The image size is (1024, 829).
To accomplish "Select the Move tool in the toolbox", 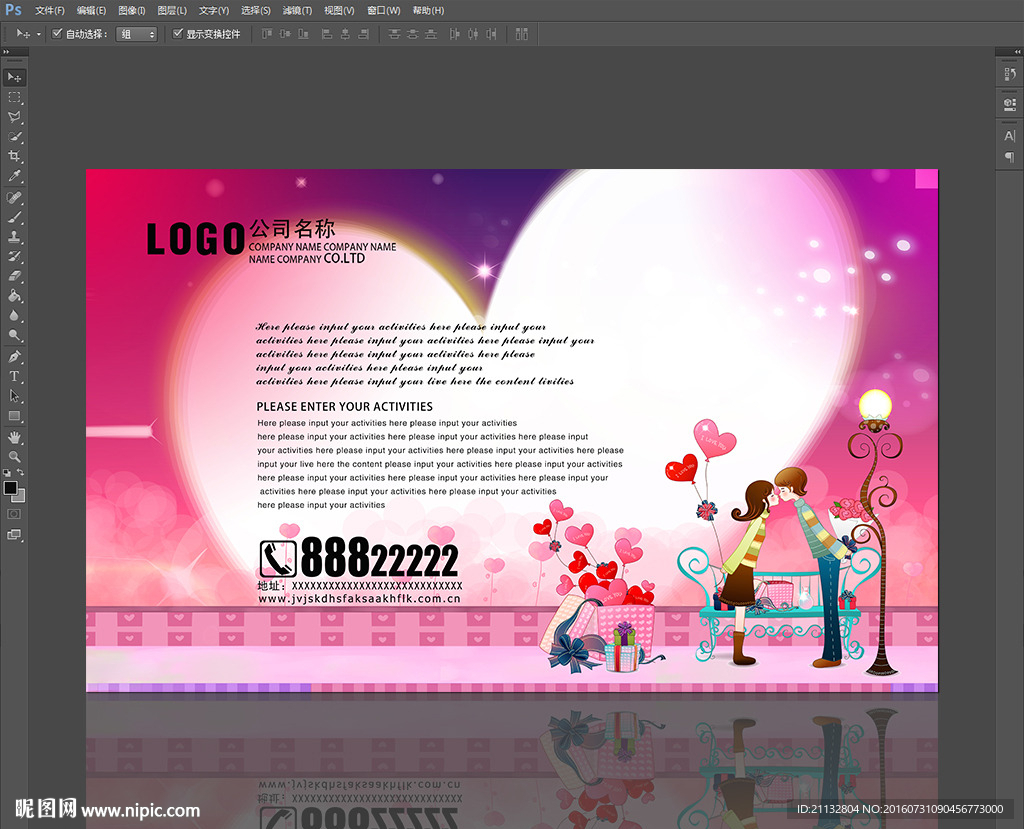I will pos(14,77).
